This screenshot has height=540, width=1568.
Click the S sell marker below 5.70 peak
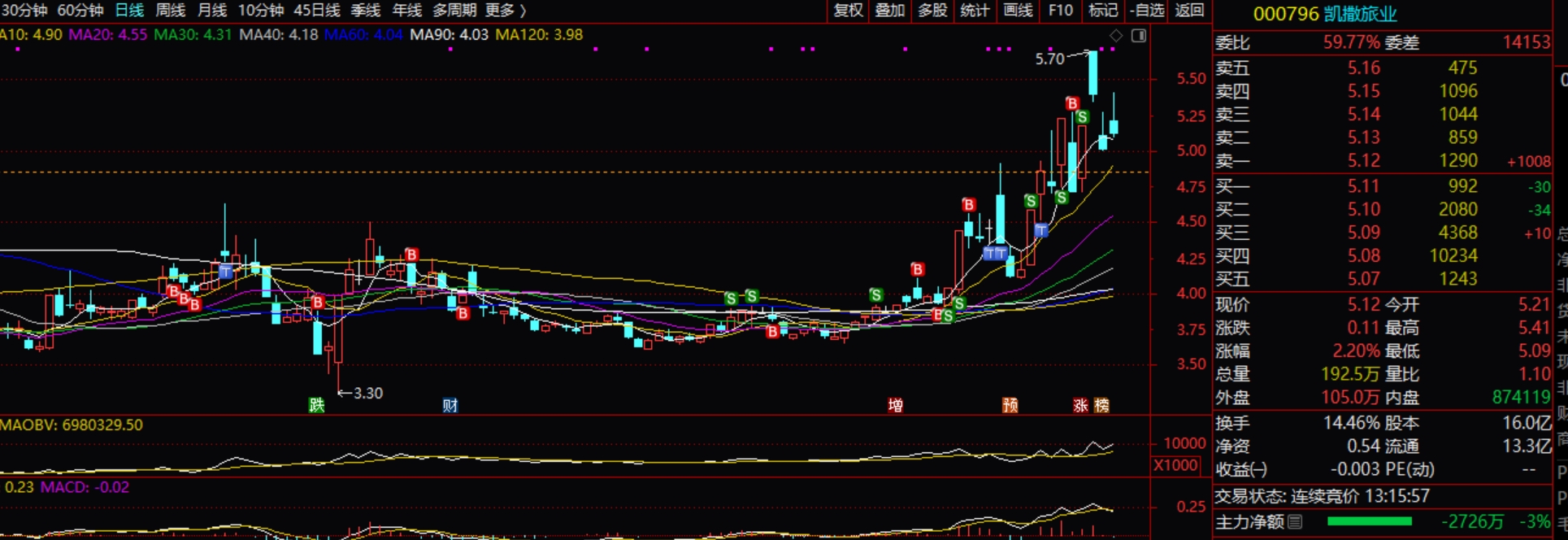1083,117
